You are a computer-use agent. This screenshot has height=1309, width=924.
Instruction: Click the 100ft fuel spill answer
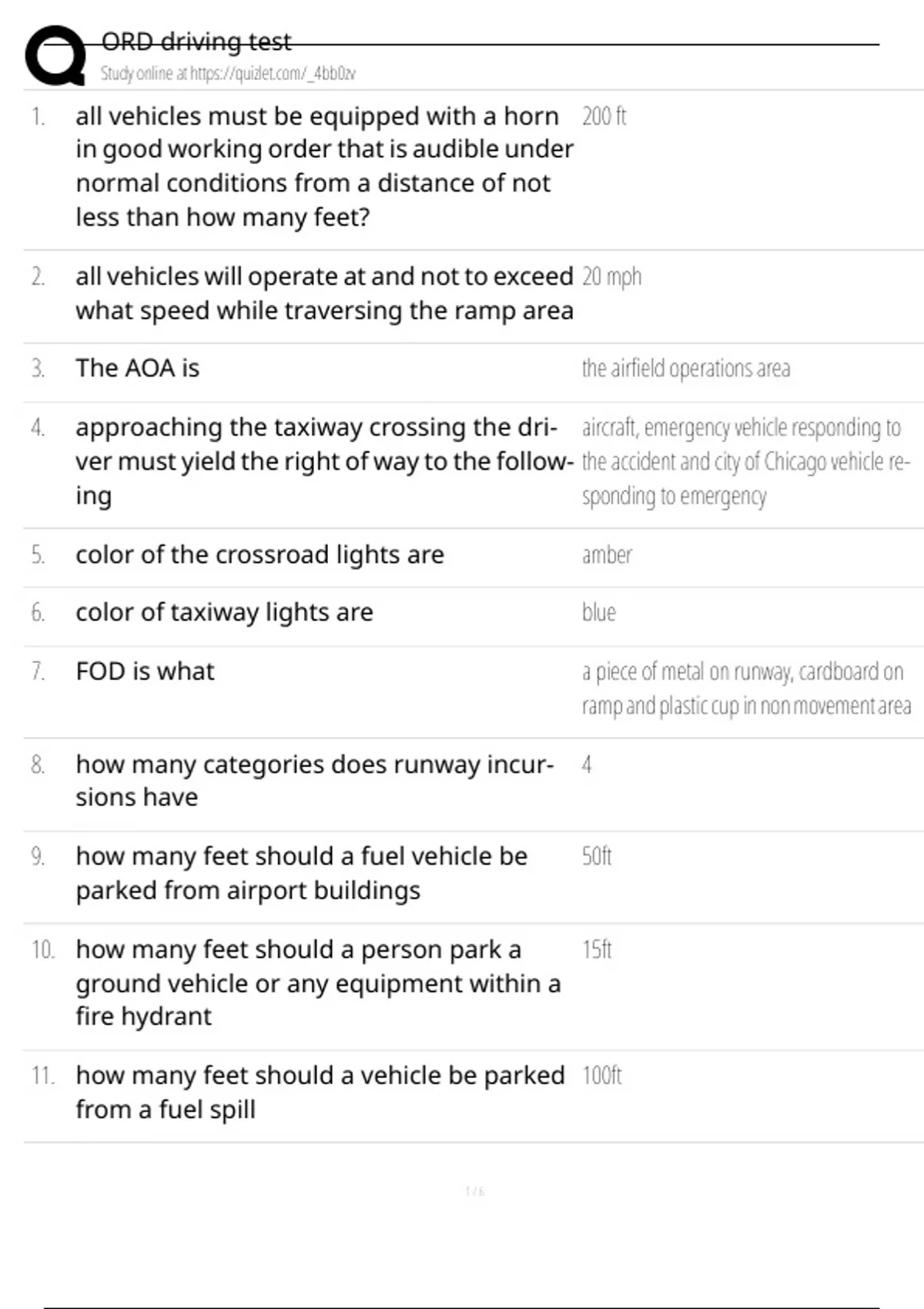click(x=602, y=1076)
